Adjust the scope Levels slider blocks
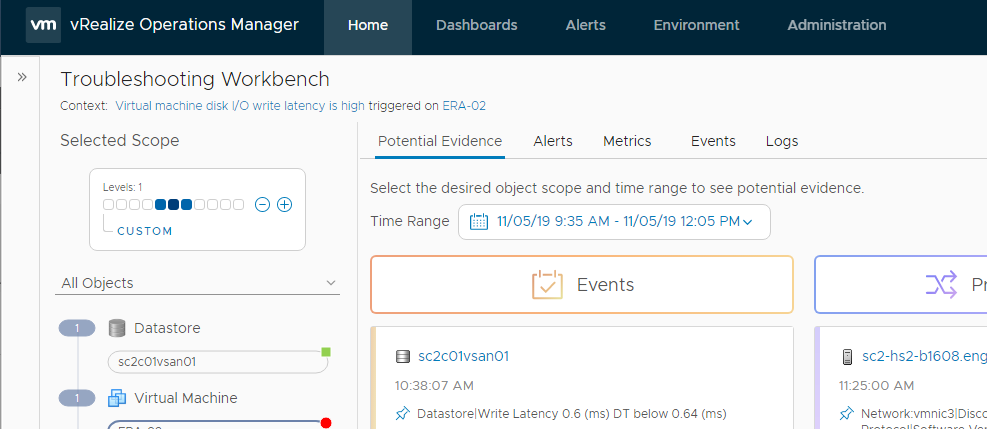This screenshot has width=987, height=429. click(x=173, y=205)
